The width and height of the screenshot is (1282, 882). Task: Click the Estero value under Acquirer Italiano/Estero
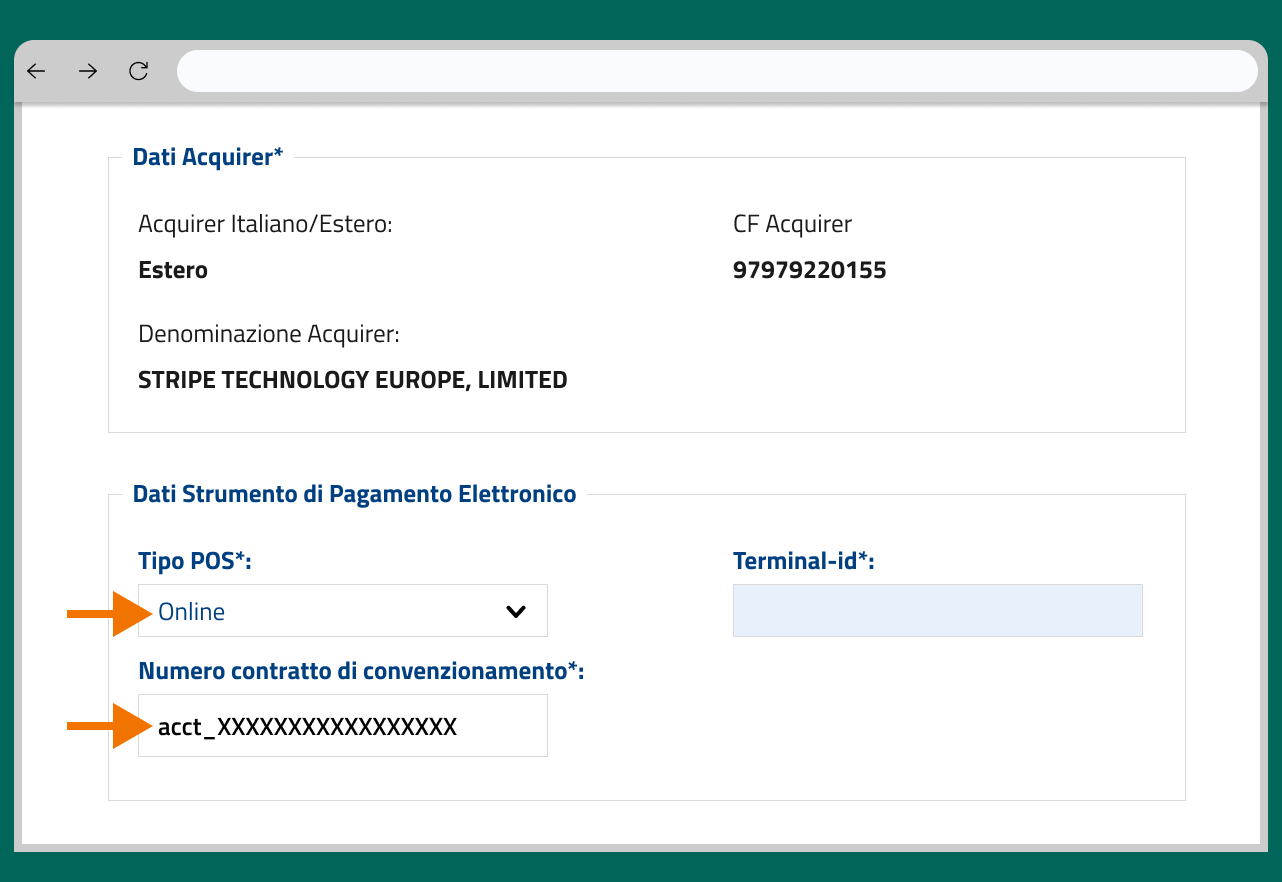point(173,270)
